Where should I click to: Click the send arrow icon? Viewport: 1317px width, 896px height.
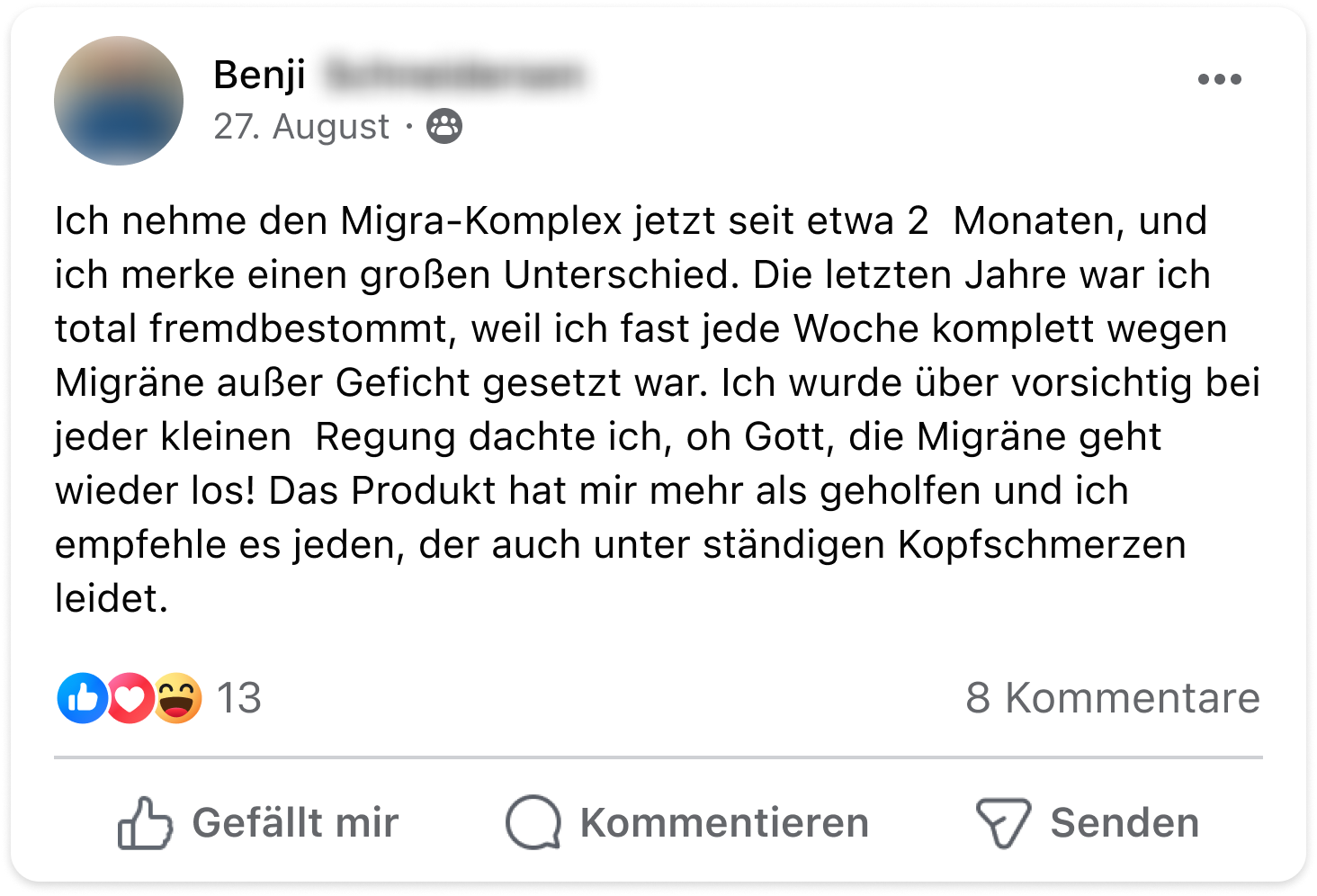click(x=1003, y=822)
